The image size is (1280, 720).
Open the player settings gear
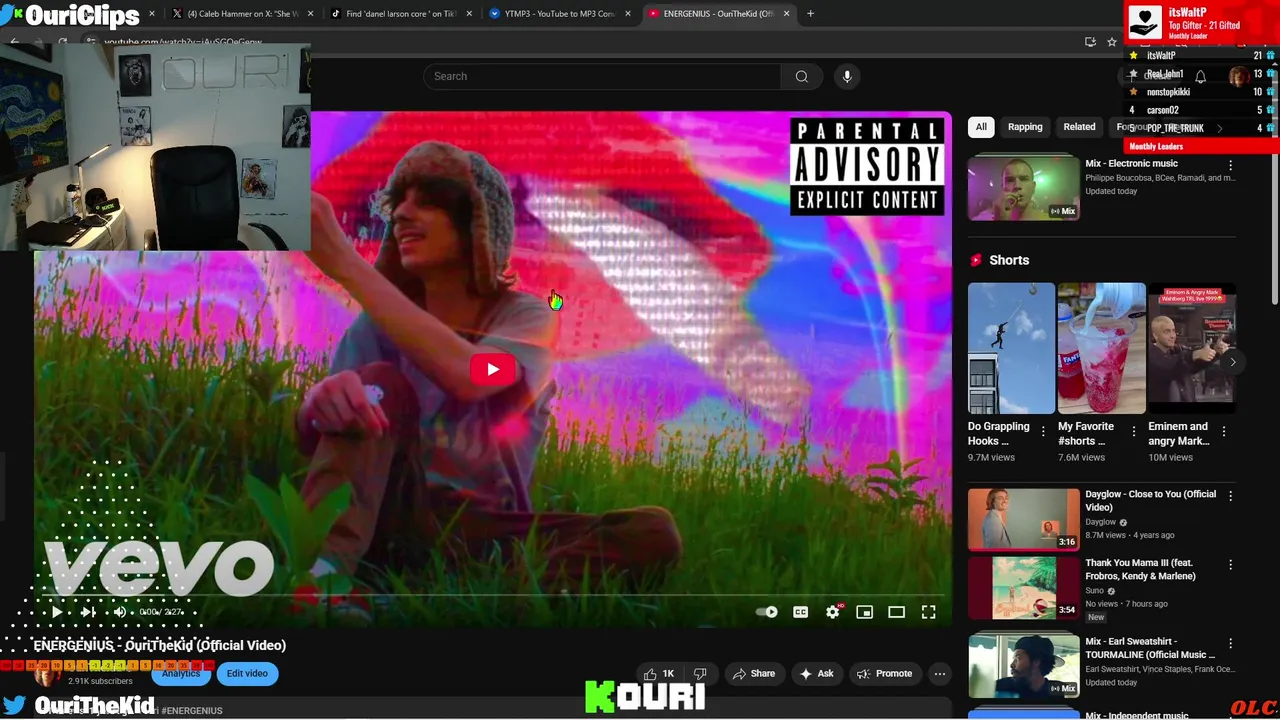833,612
